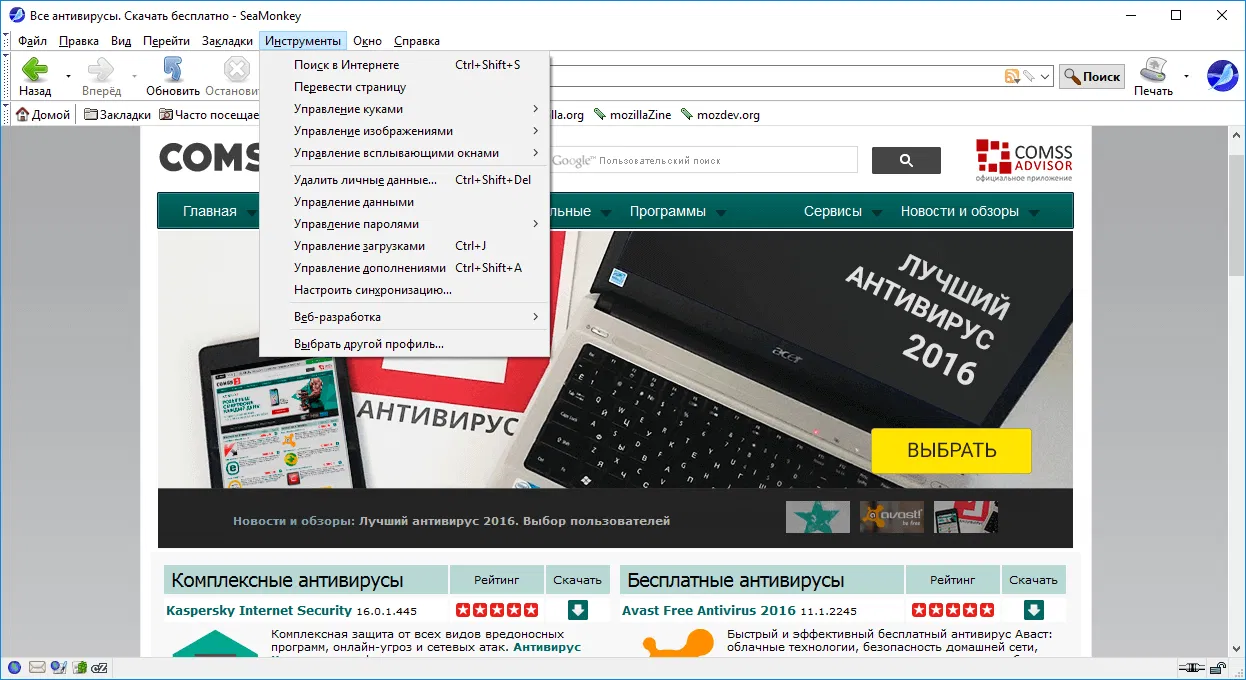Open the Правка menu
This screenshot has height=680, width=1246.
pos(79,41)
